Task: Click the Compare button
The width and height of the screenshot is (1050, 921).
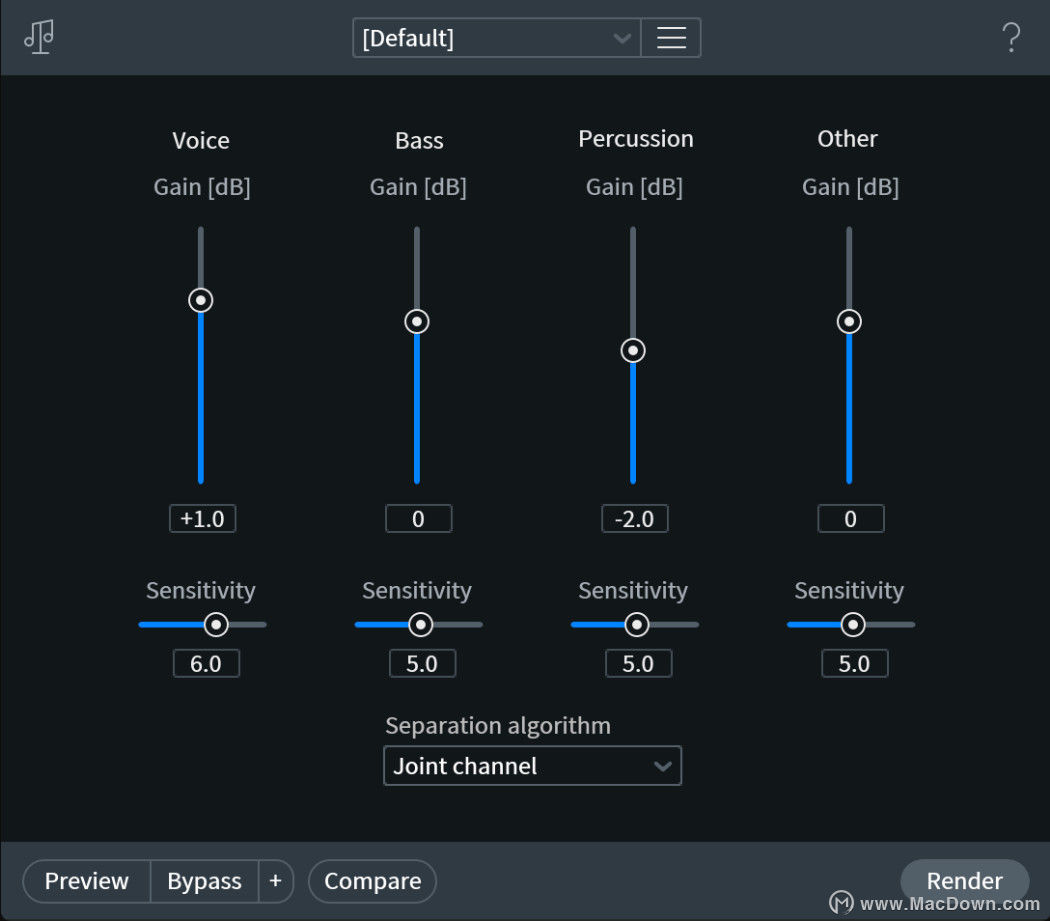Action: (372, 881)
